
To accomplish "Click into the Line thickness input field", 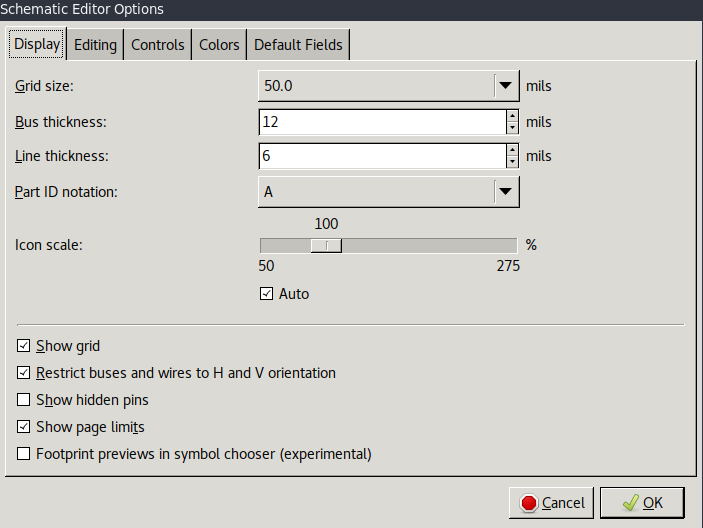I will [380, 156].
